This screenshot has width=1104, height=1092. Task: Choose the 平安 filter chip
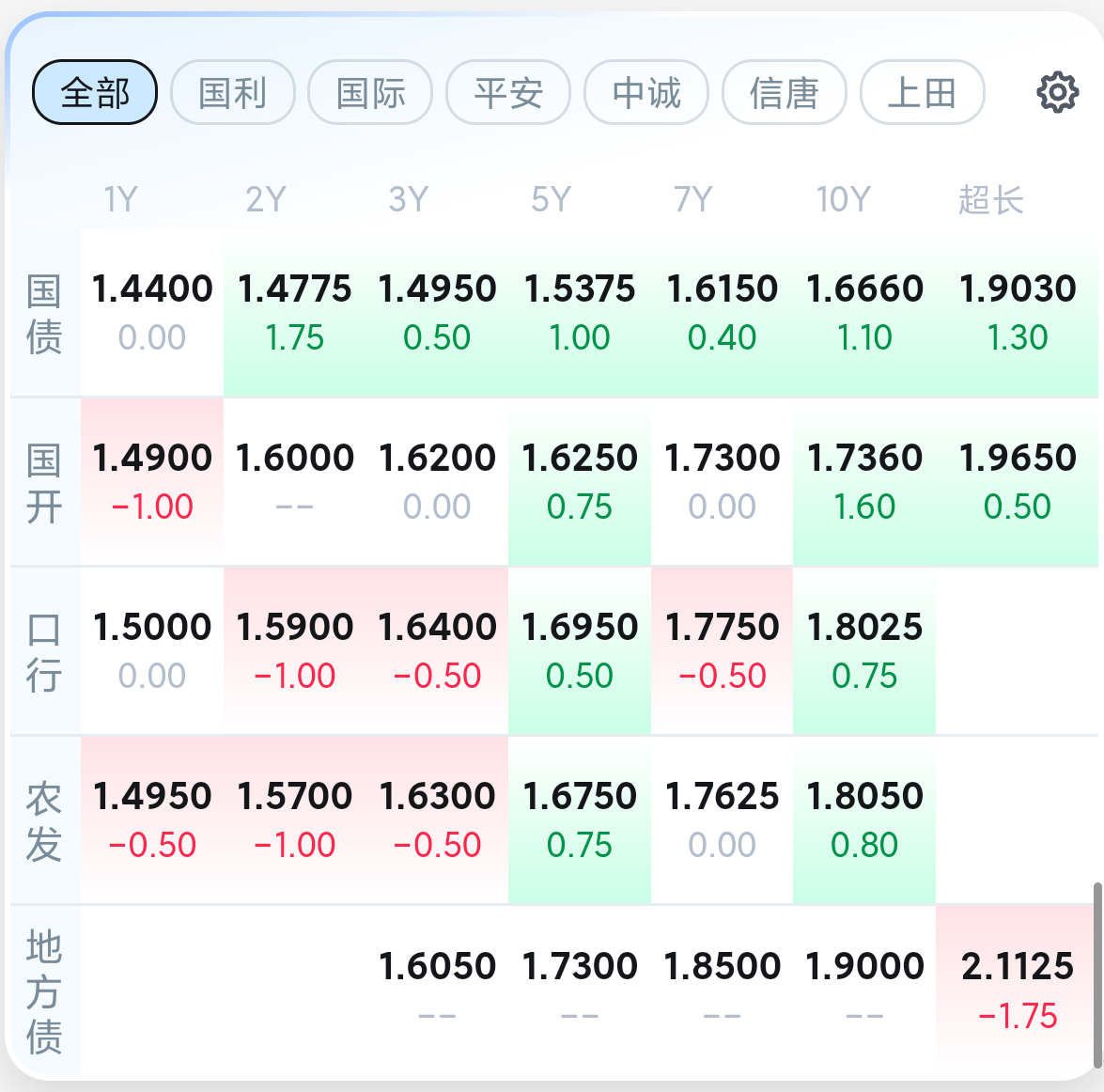[x=508, y=92]
